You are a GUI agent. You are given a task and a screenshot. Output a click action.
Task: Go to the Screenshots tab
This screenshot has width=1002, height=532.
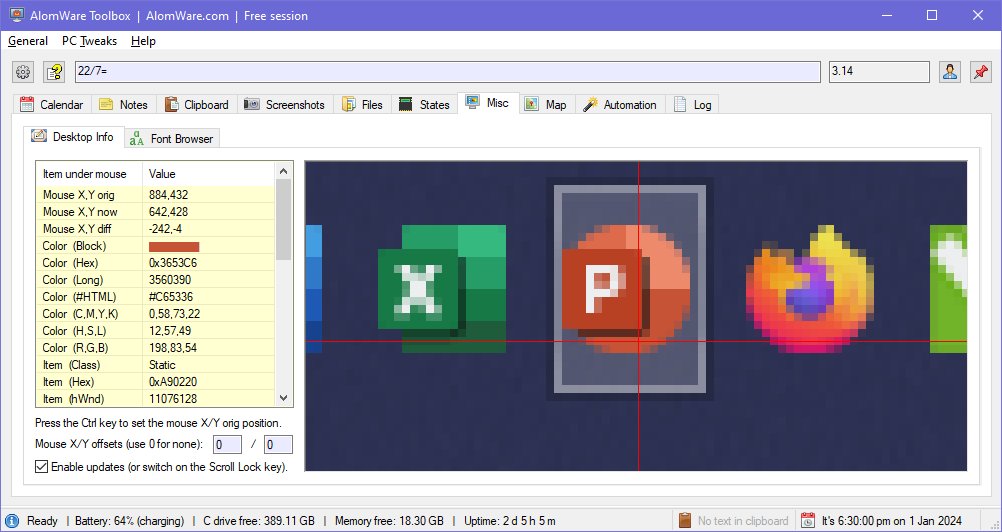(285, 105)
